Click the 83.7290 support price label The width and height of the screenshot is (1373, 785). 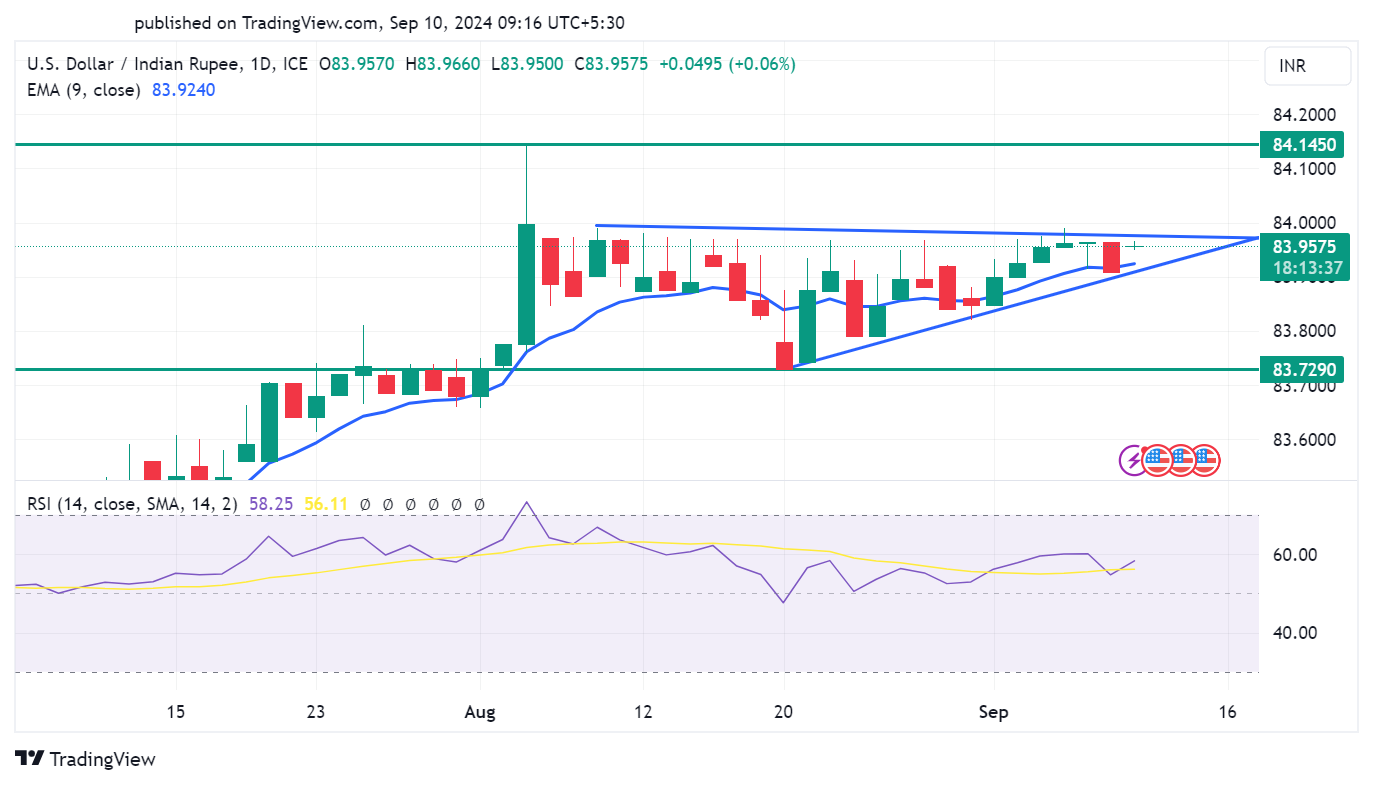1301,370
